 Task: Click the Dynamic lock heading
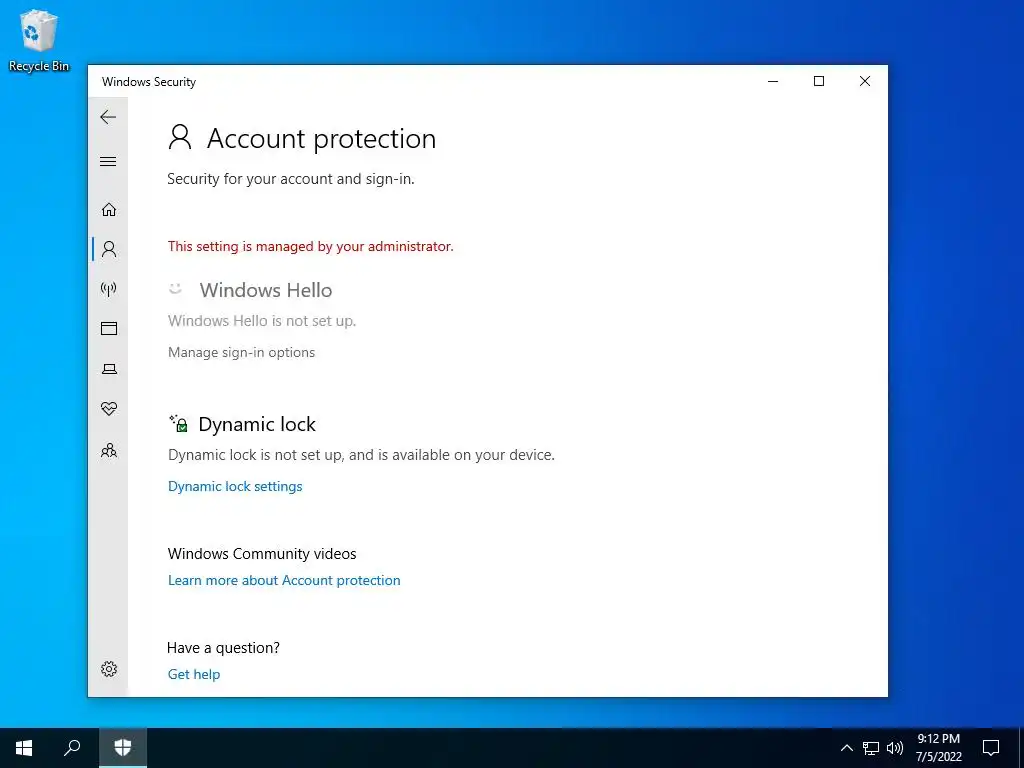257,424
